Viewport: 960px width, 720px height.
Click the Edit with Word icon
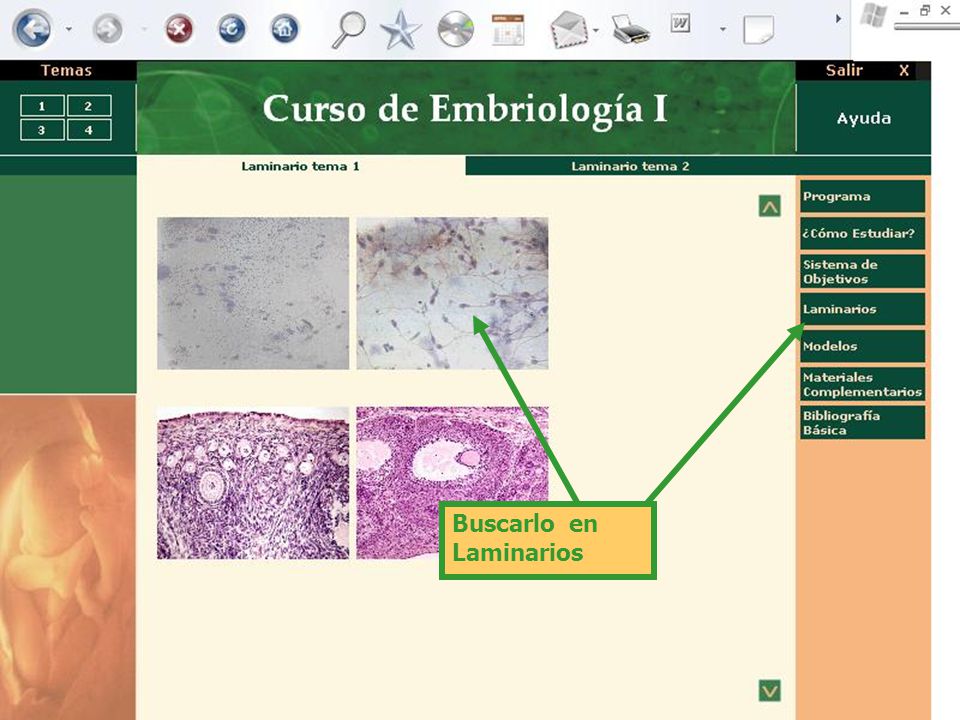[680, 24]
